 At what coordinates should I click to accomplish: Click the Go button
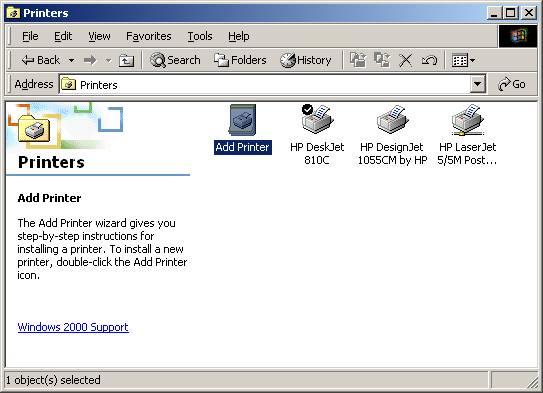click(x=512, y=84)
